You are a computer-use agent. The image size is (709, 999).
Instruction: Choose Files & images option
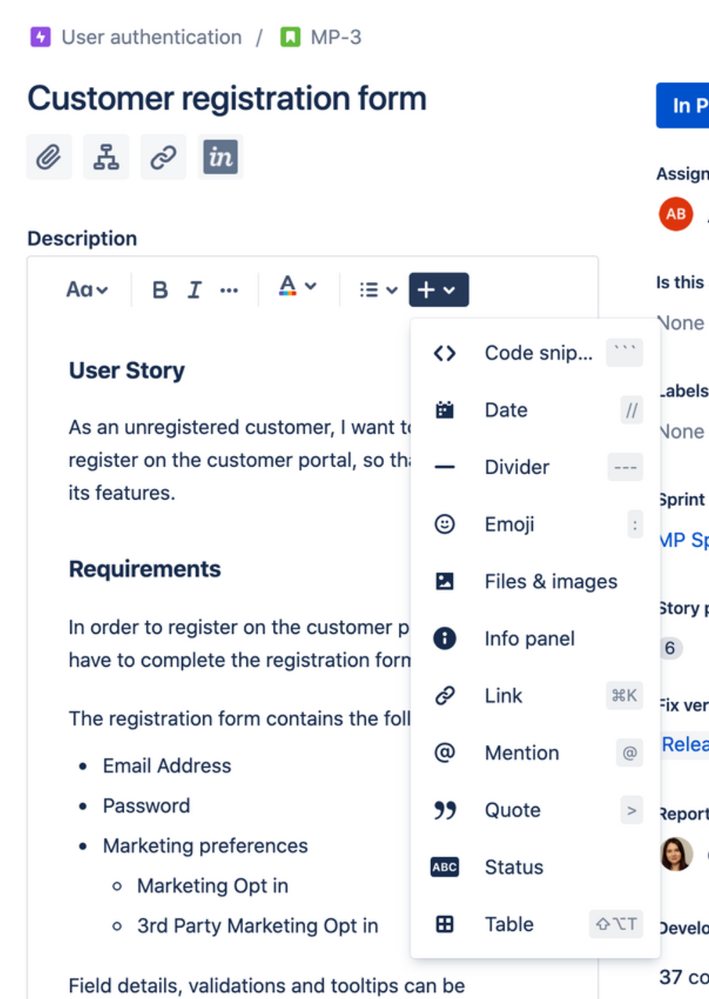coord(536,581)
